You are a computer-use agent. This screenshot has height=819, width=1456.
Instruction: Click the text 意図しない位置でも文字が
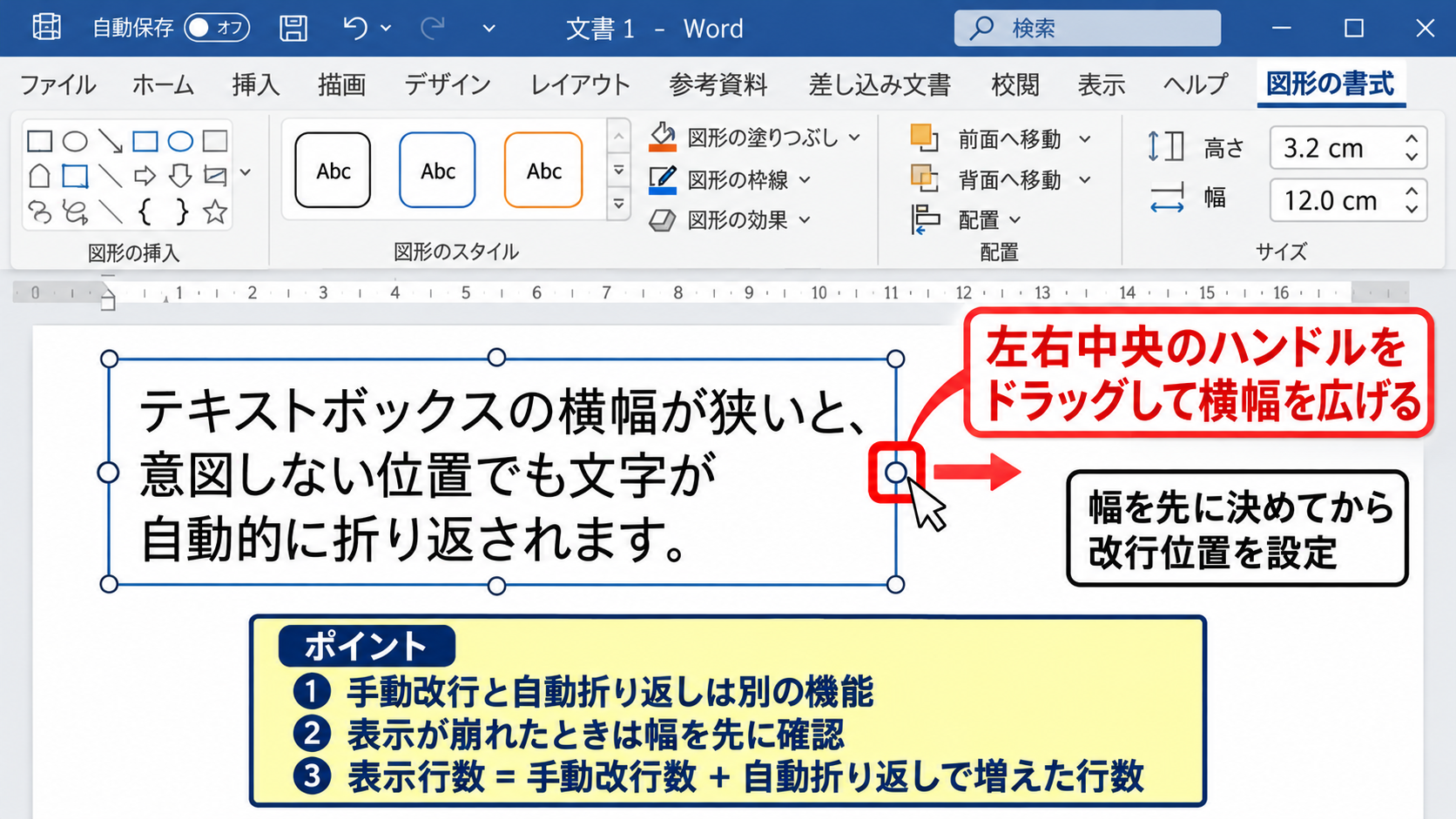pyautogui.click(x=428, y=475)
